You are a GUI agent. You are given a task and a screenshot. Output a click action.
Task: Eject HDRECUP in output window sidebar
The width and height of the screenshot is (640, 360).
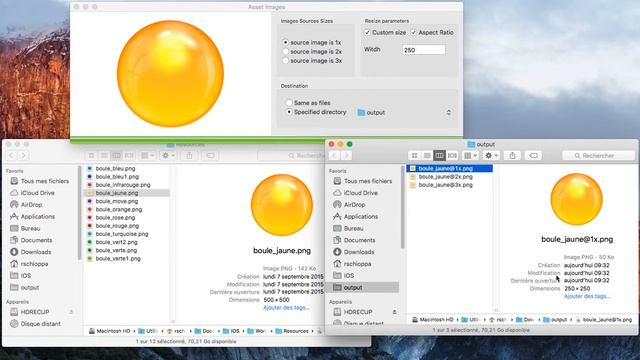pyautogui.click(x=394, y=312)
